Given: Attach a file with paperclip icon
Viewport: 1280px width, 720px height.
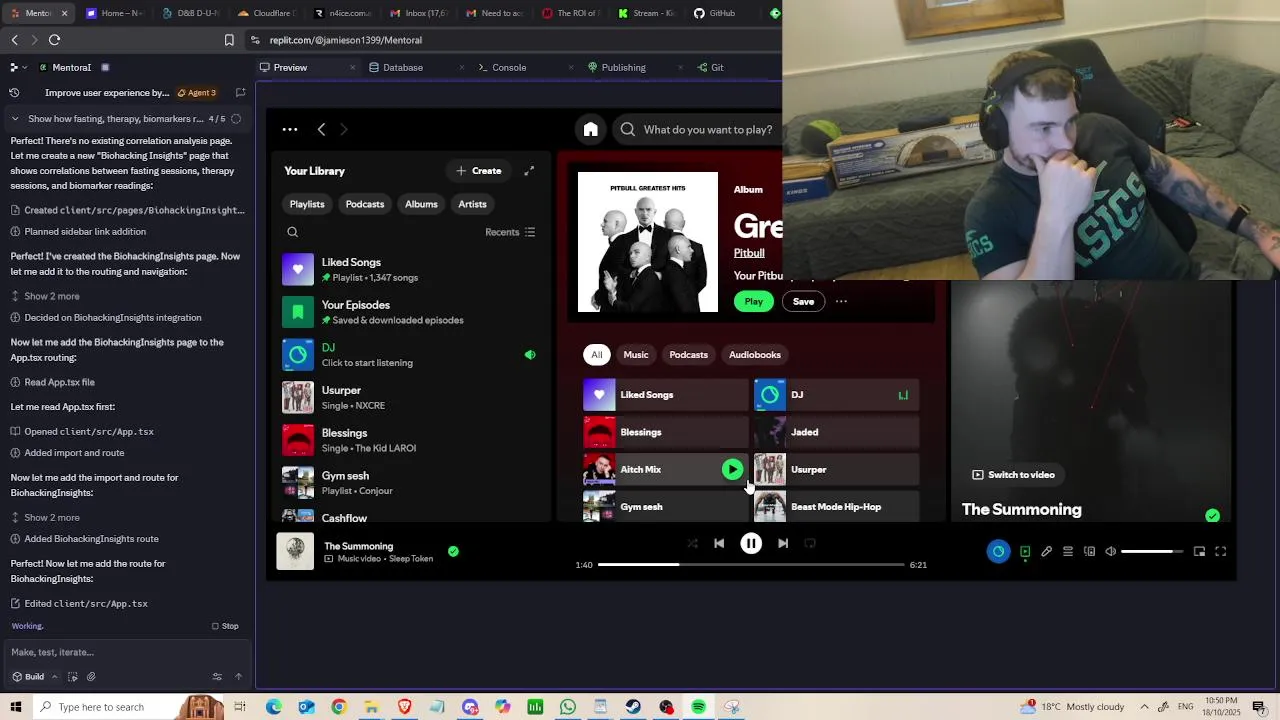Looking at the screenshot, I should [x=91, y=677].
